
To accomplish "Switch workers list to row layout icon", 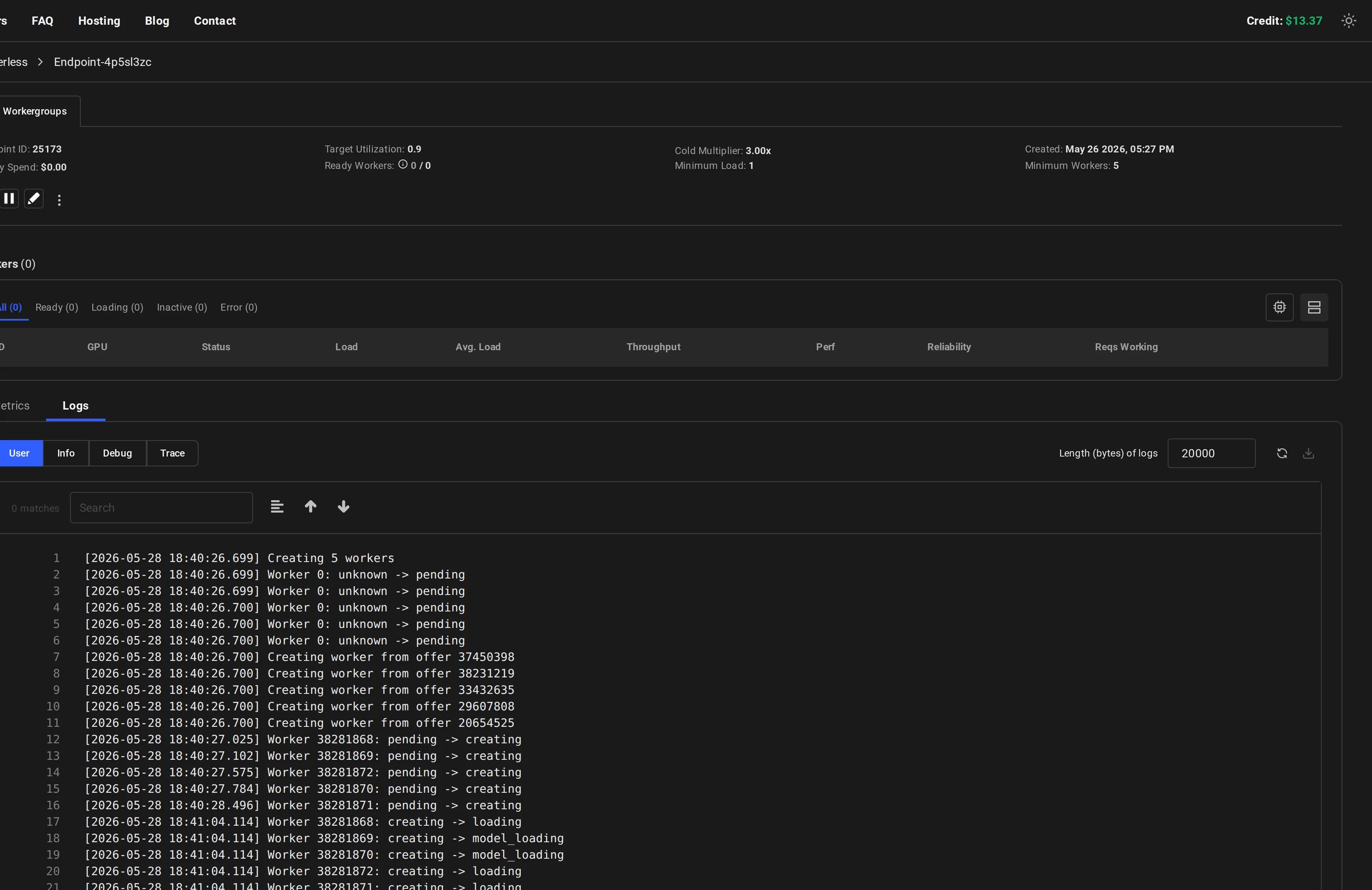I will [1314, 307].
